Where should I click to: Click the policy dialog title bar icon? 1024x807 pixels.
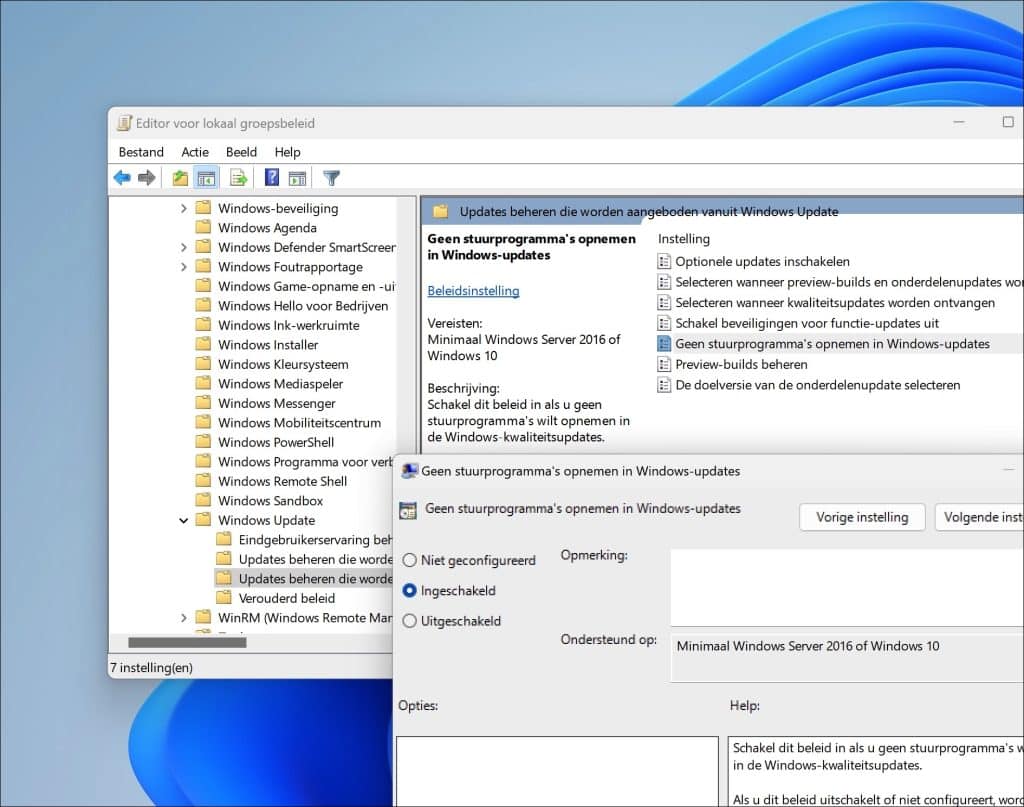(x=409, y=471)
